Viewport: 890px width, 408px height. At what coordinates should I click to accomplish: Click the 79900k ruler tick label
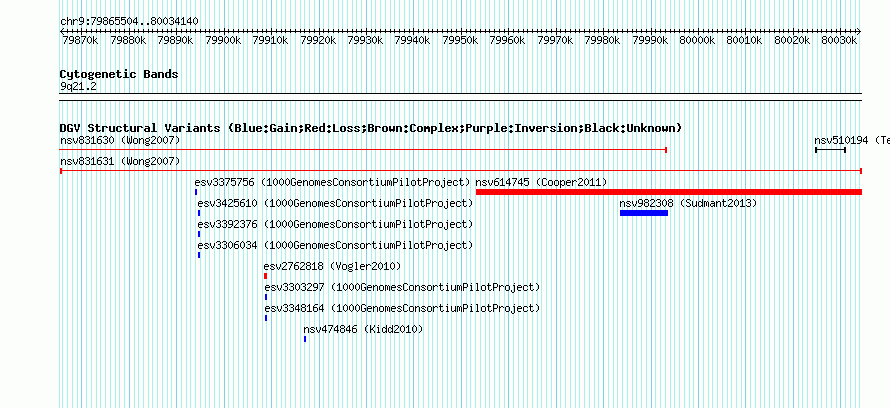pyautogui.click(x=224, y=40)
